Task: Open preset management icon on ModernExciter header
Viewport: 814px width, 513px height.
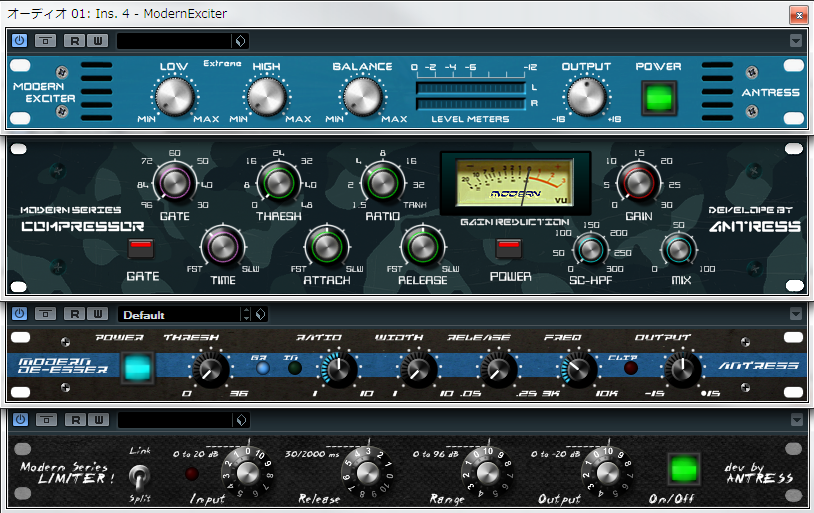Action: [x=240, y=41]
